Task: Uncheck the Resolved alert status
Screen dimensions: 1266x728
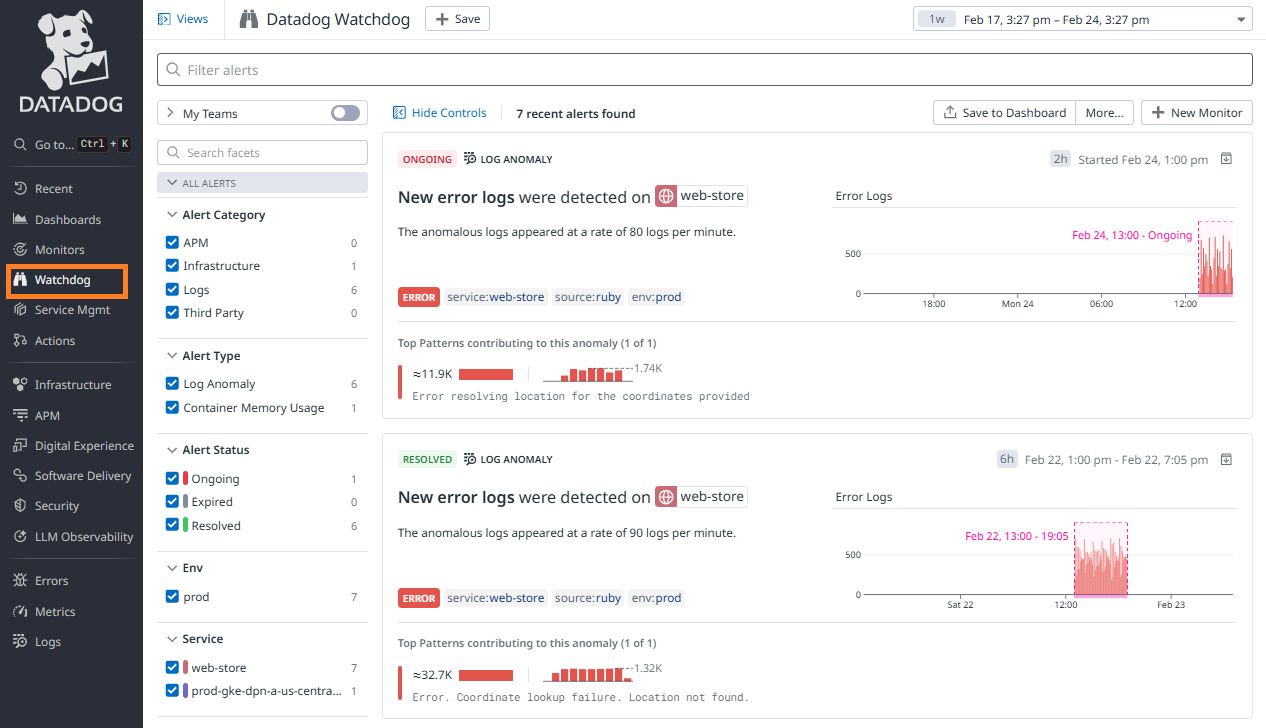Action: click(172, 526)
